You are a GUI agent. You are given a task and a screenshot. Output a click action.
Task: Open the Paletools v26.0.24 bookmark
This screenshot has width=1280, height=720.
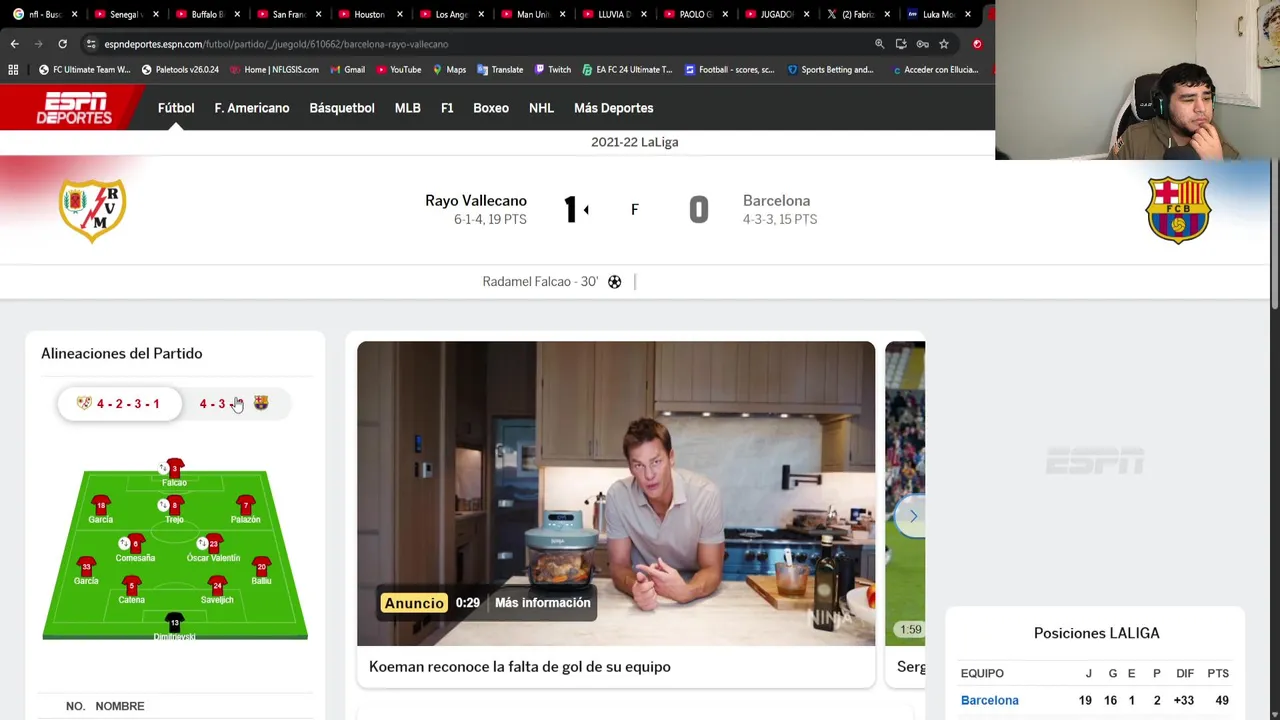tap(180, 70)
